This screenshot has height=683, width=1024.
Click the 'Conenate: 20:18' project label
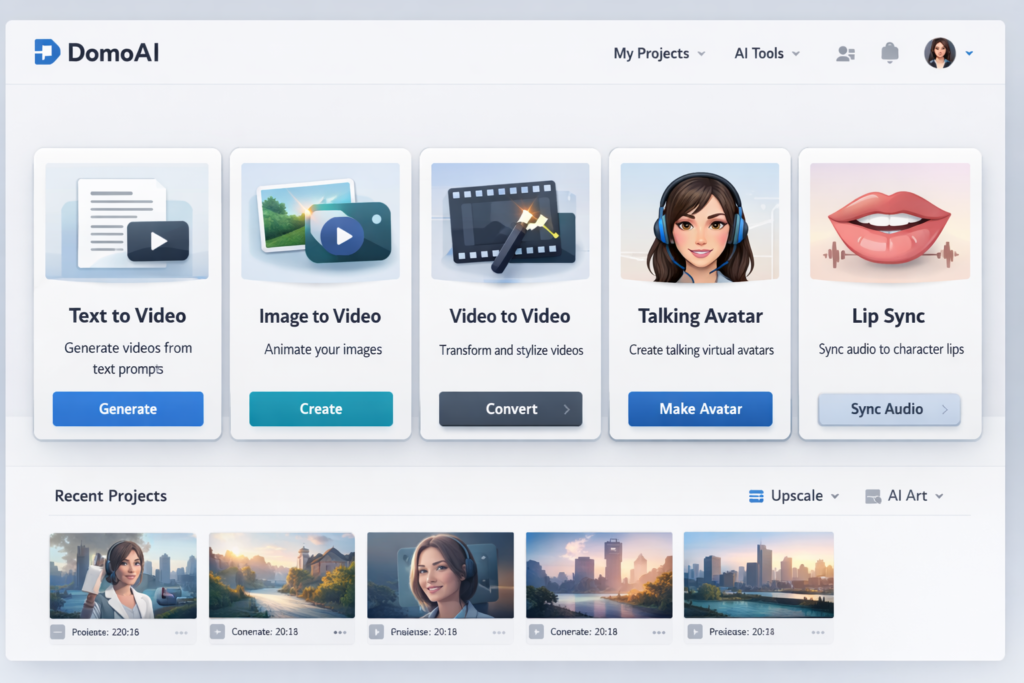[264, 632]
